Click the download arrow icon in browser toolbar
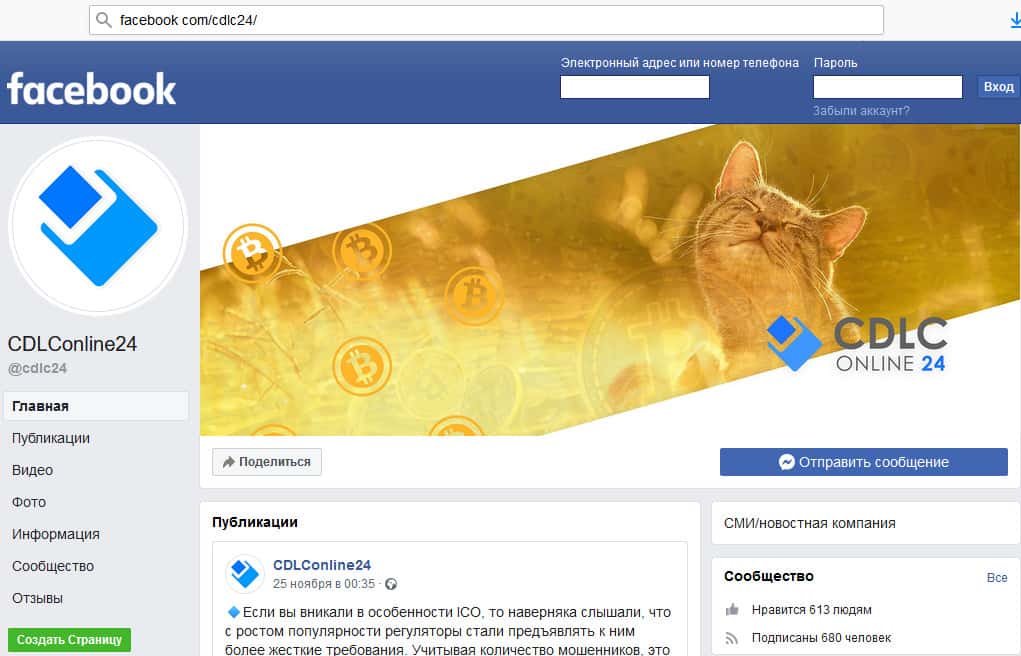 [x=1015, y=21]
